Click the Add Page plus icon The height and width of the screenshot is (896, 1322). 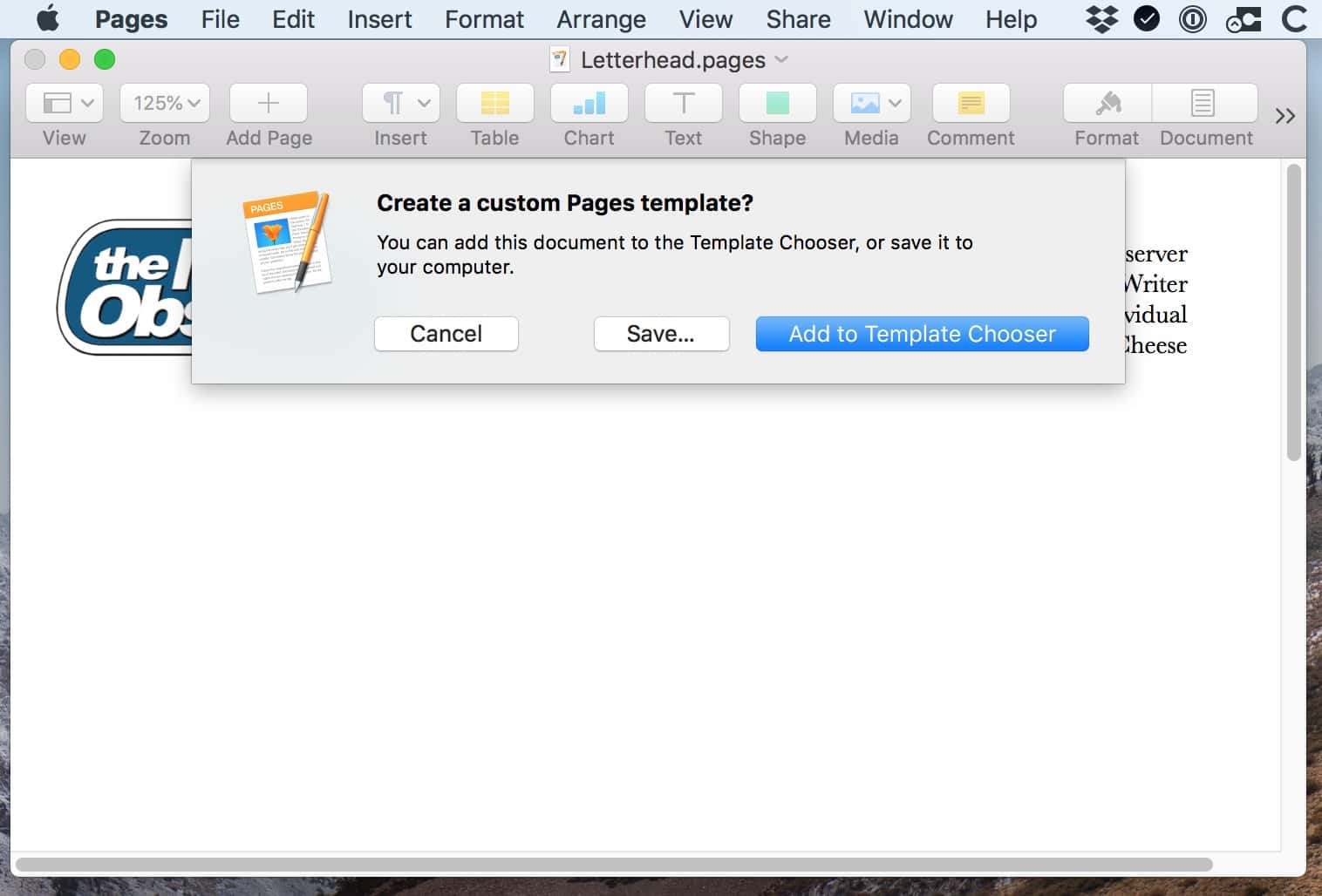(269, 104)
